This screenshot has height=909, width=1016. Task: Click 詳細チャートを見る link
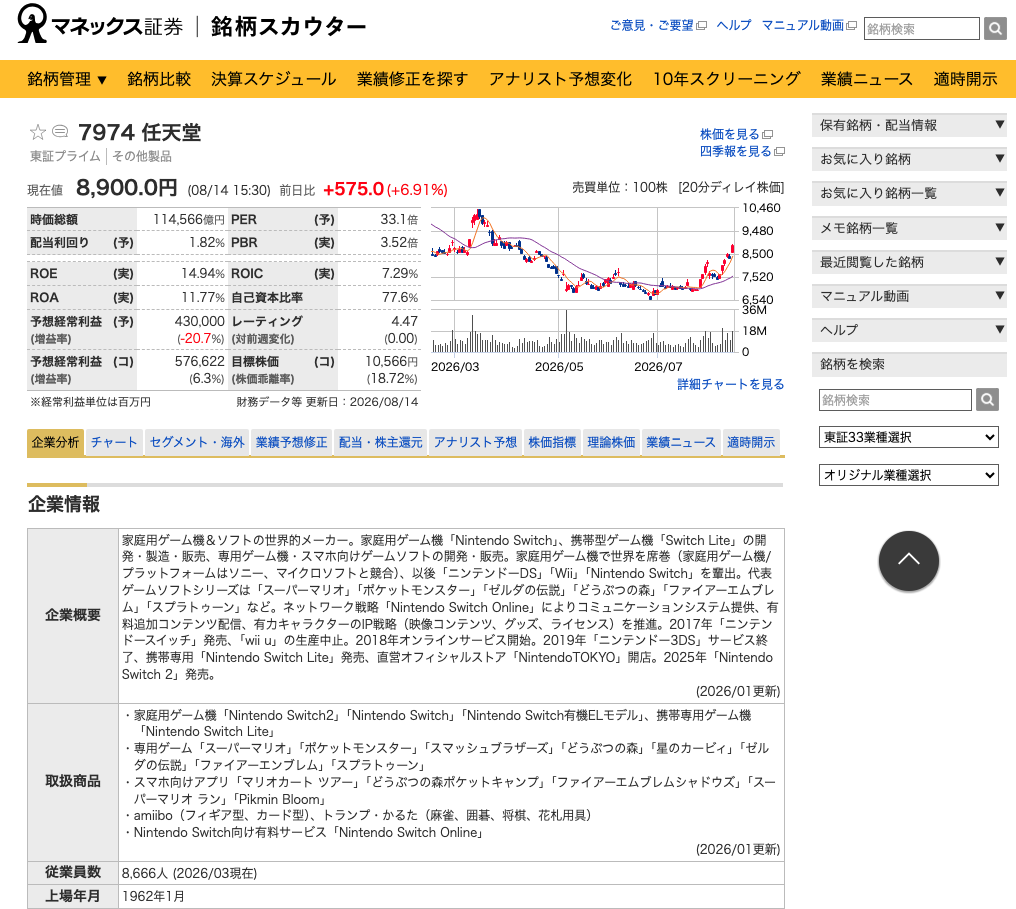click(x=730, y=384)
